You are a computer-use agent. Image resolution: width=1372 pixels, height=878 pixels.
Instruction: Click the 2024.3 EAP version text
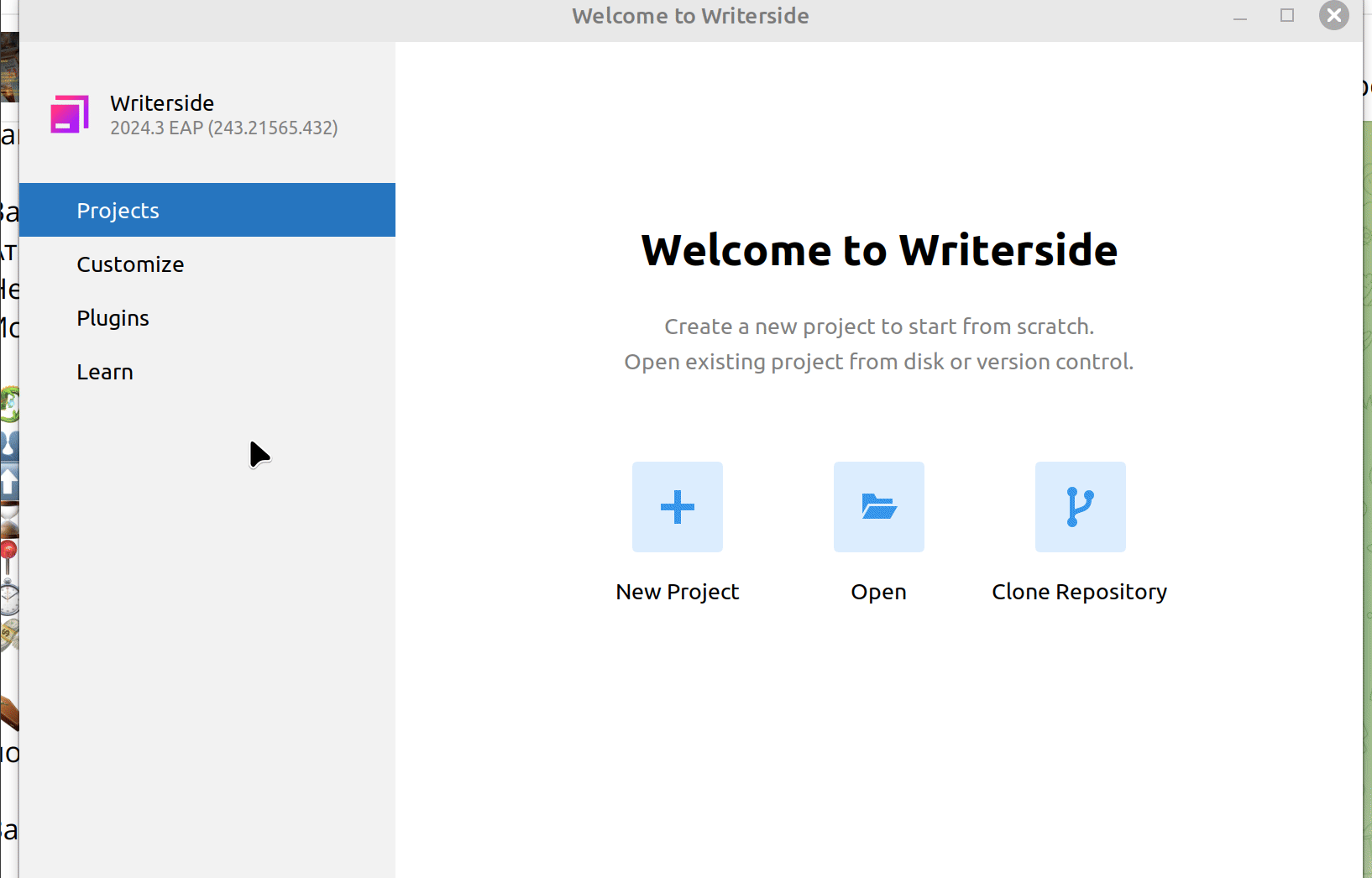tap(223, 128)
